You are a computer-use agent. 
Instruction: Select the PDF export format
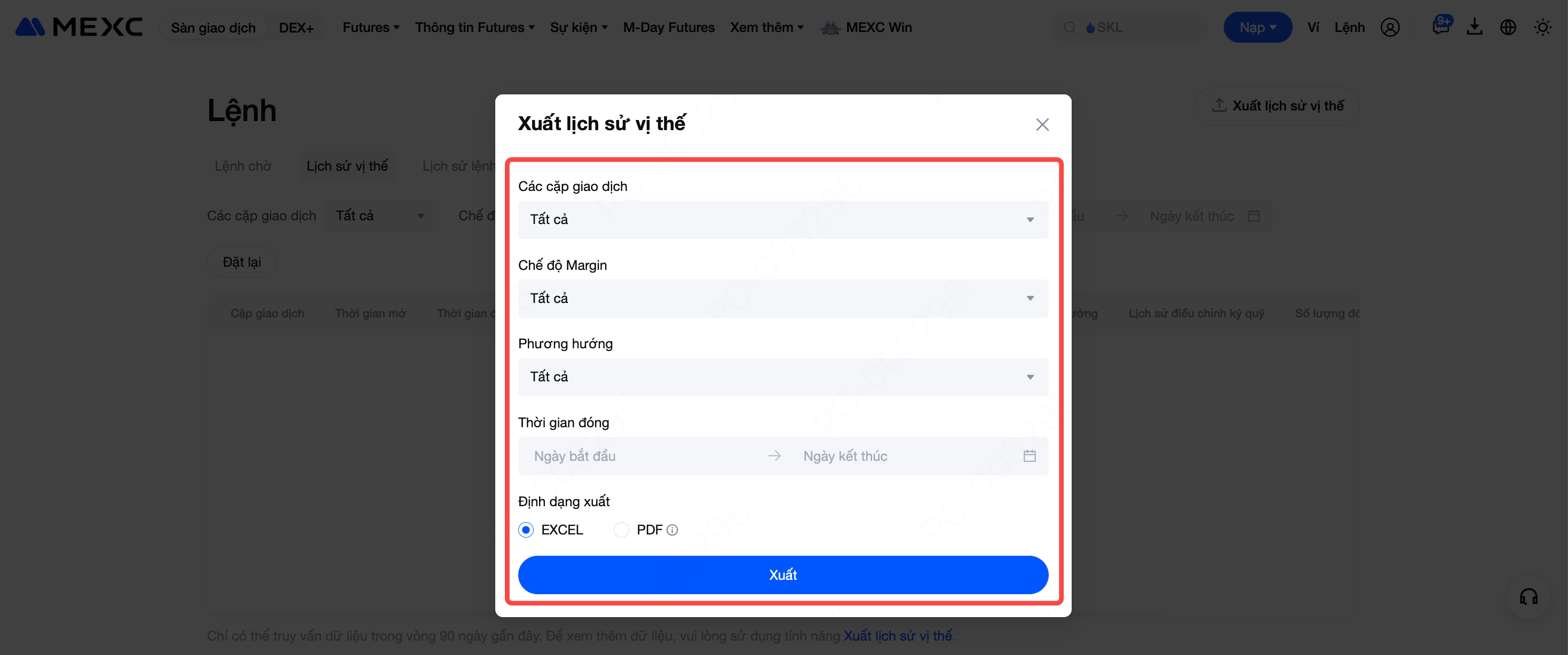(621, 530)
